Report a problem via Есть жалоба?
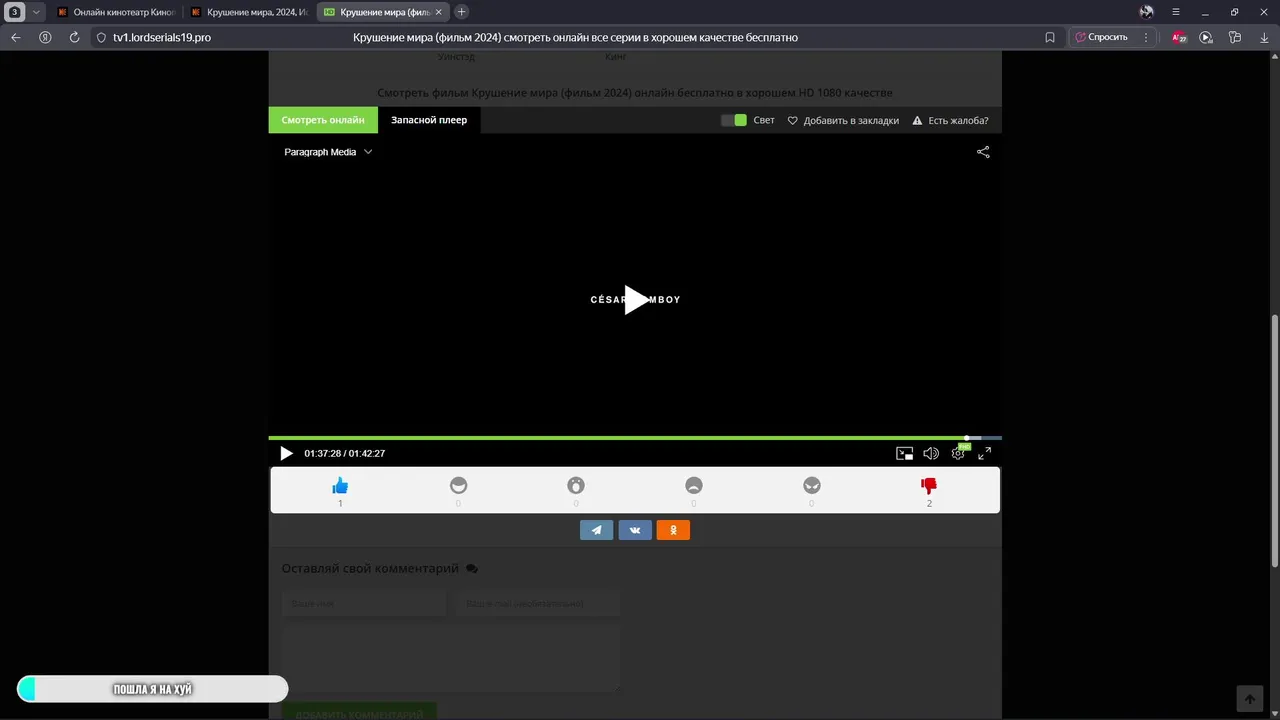Image resolution: width=1280 pixels, height=720 pixels. click(950, 120)
